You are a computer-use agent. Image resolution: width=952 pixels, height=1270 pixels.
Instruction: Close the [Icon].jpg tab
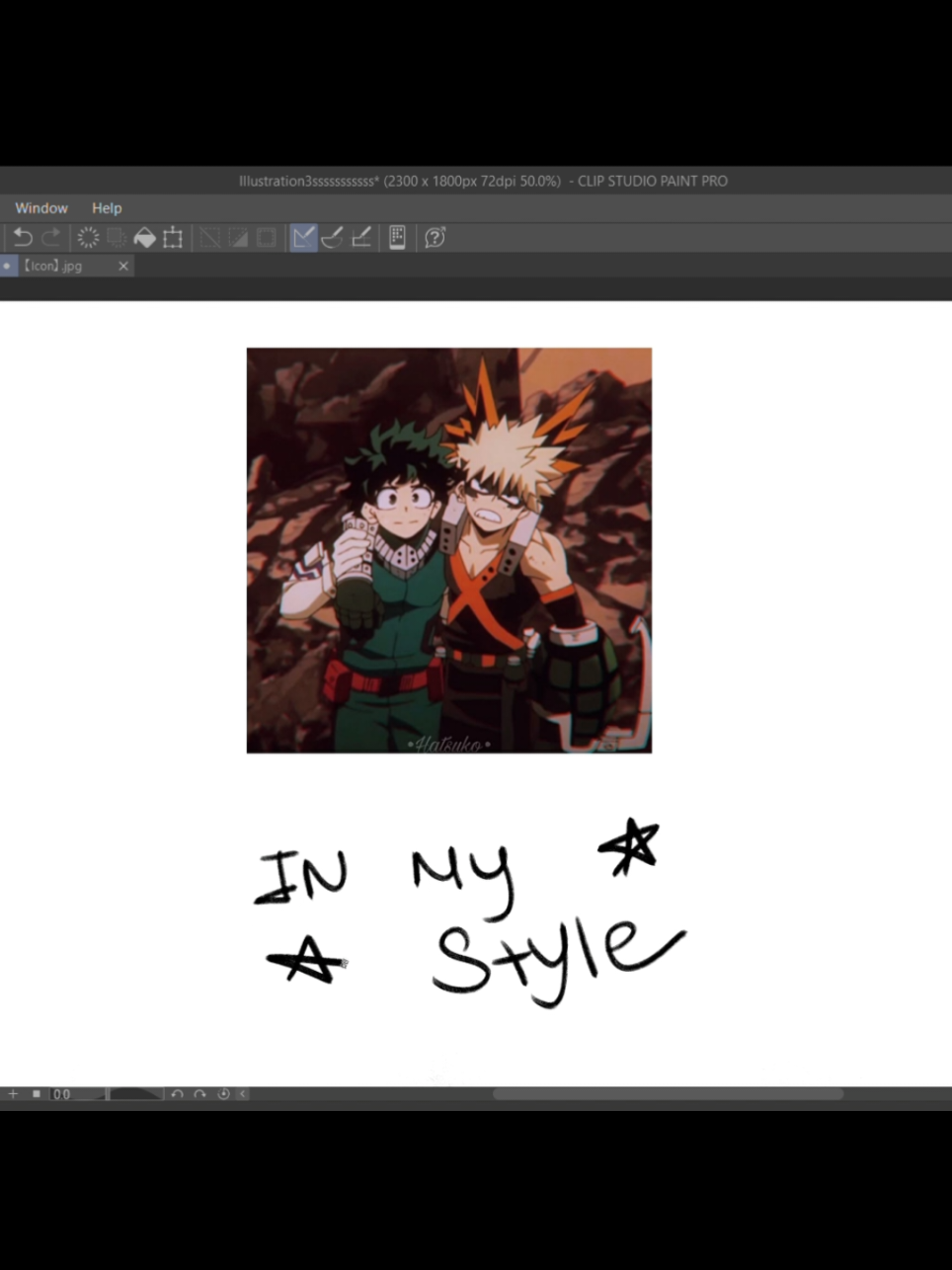pos(123,266)
